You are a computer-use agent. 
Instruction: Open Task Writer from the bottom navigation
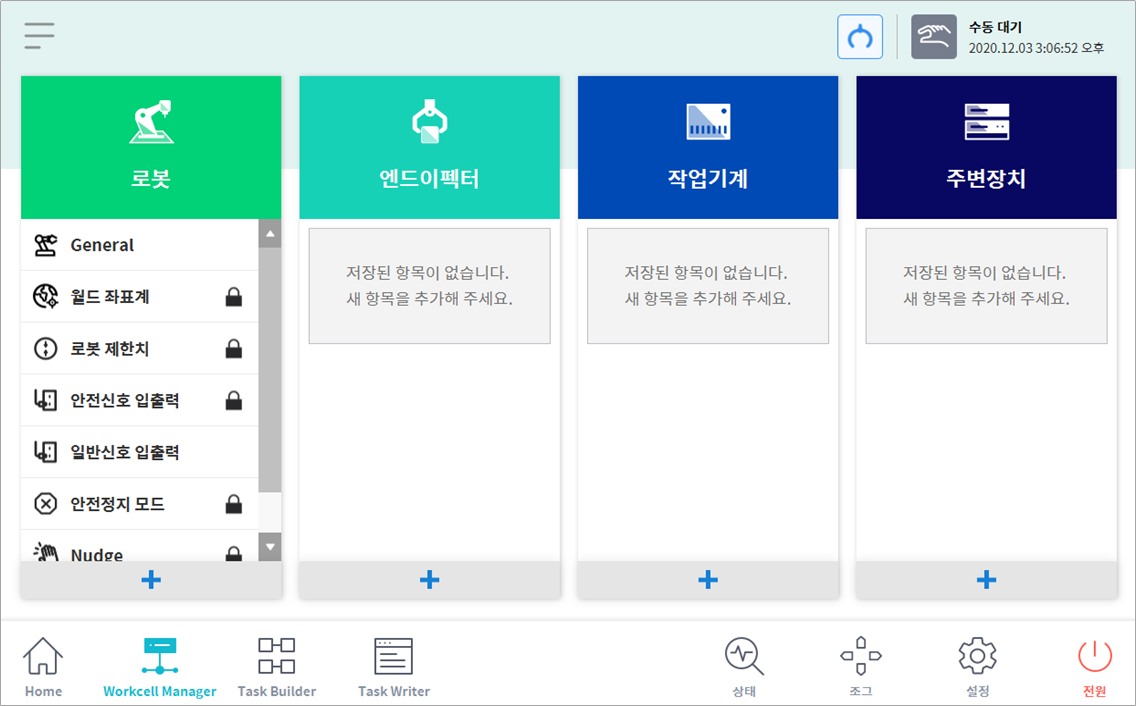(x=392, y=664)
